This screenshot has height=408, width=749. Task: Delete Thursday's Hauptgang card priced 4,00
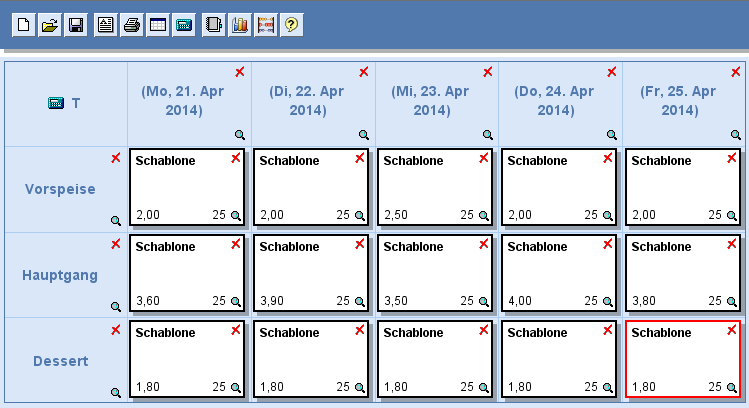(608, 244)
